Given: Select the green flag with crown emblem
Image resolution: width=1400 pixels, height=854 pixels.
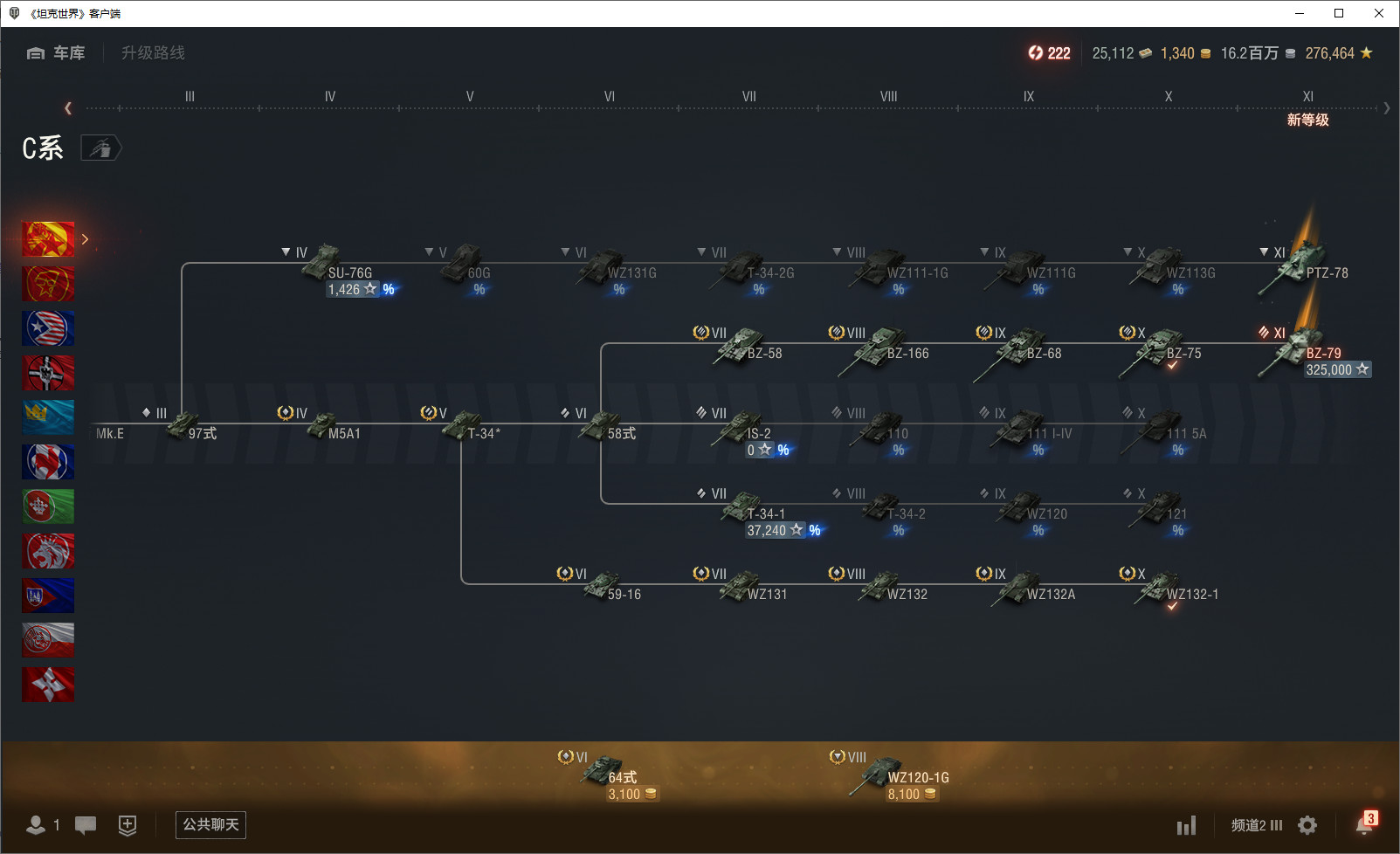Looking at the screenshot, I should pos(48,506).
